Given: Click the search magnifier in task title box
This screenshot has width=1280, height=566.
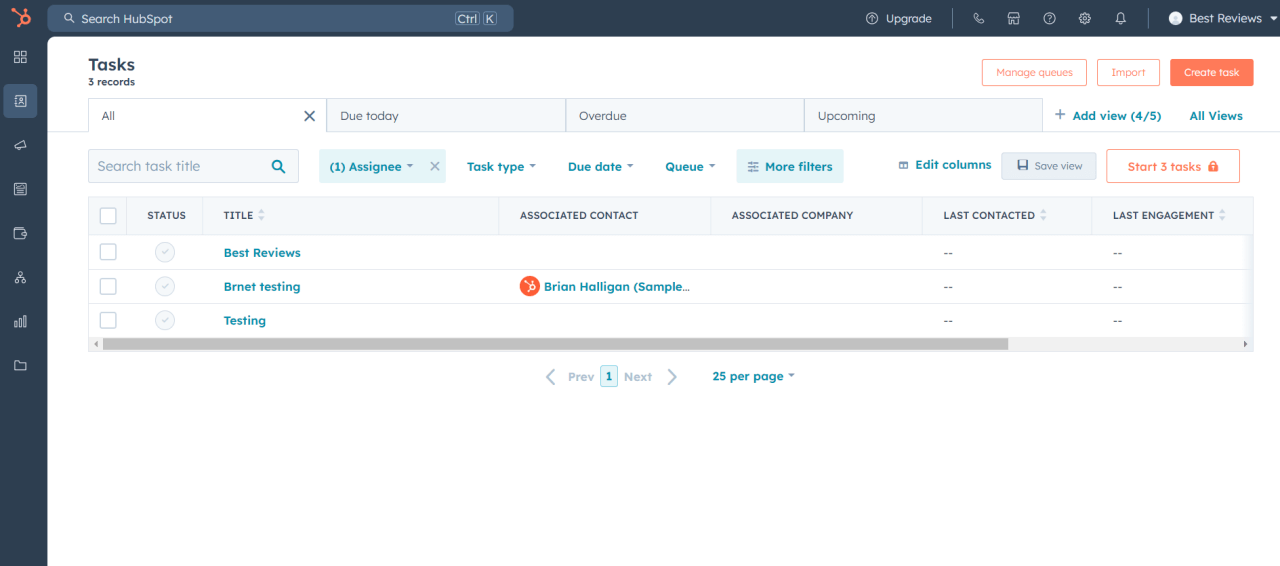Looking at the screenshot, I should (x=279, y=167).
